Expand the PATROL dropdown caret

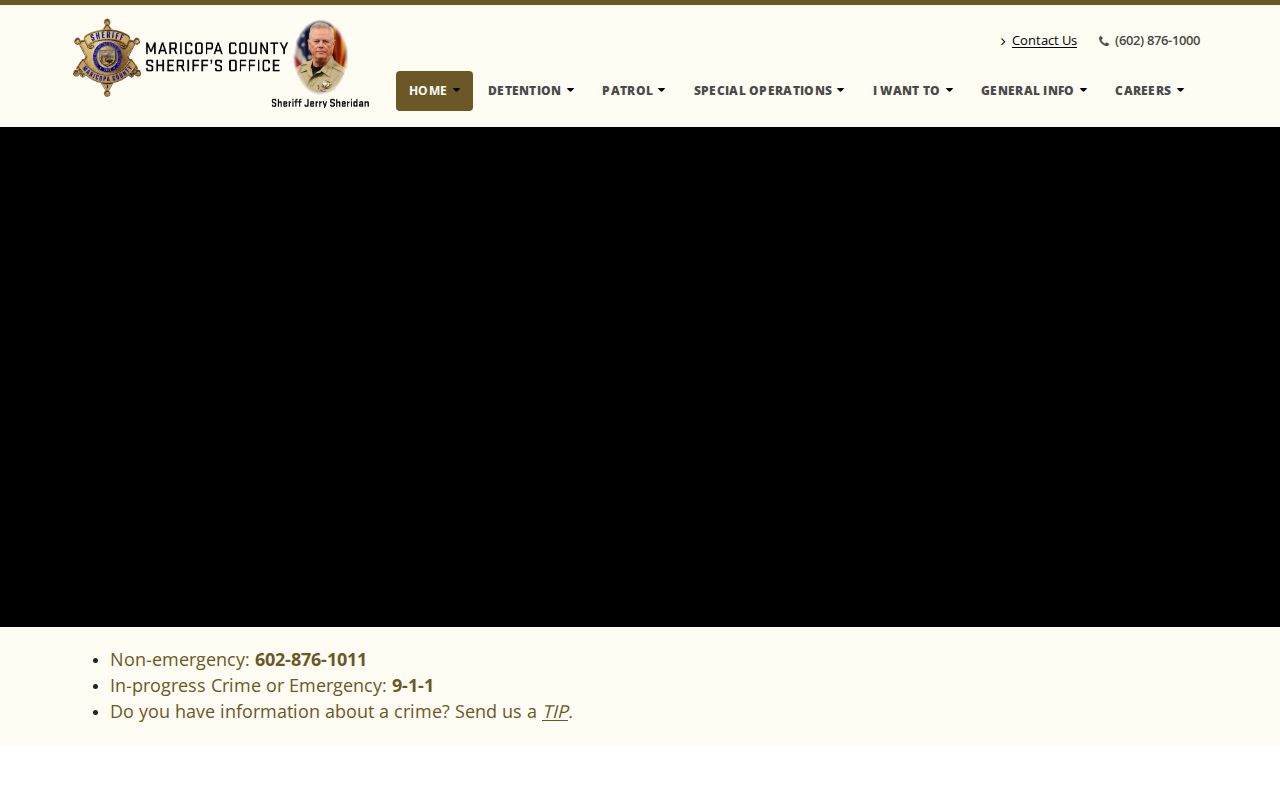[x=661, y=90]
